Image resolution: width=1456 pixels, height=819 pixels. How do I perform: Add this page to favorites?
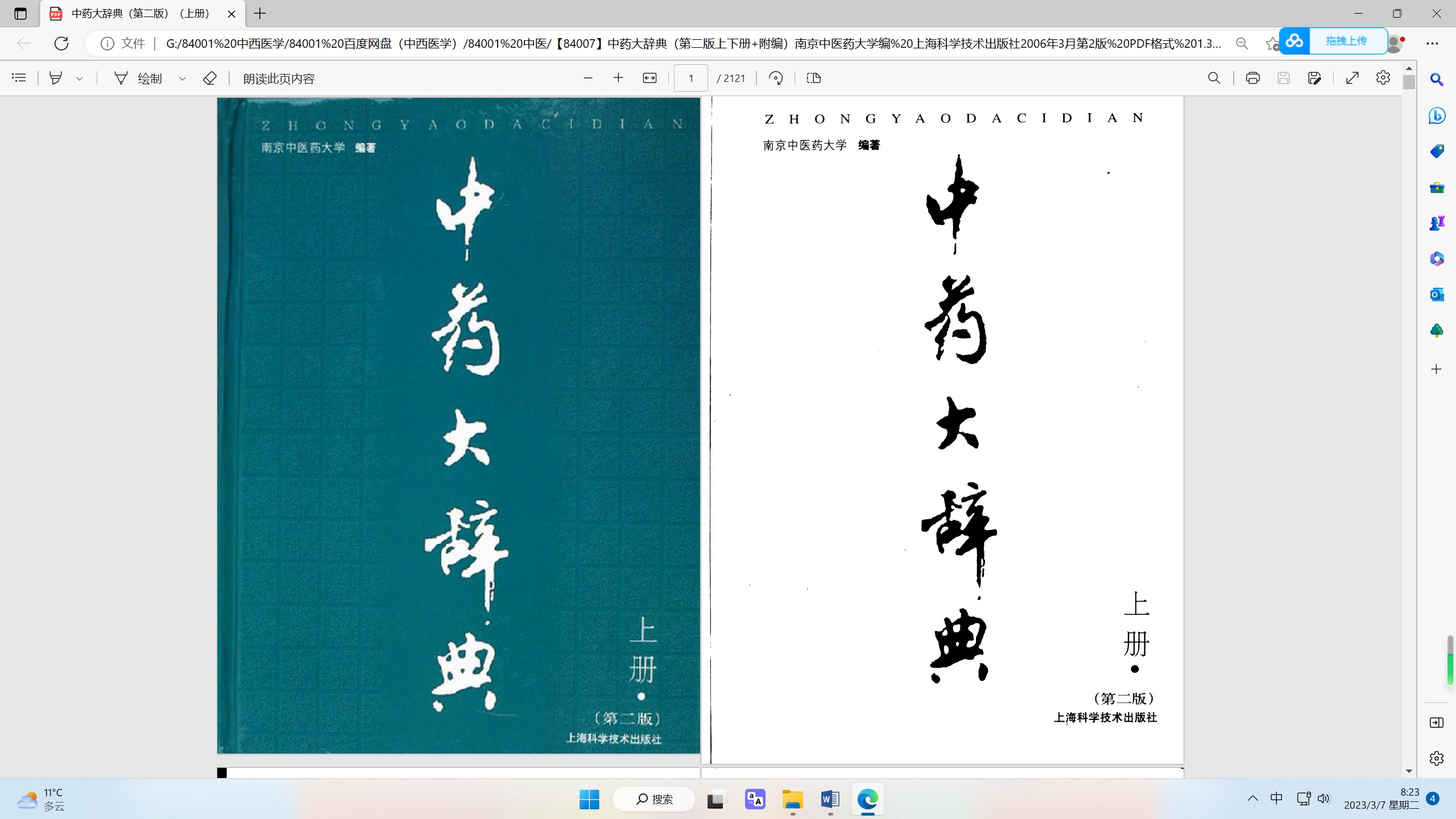(1272, 43)
